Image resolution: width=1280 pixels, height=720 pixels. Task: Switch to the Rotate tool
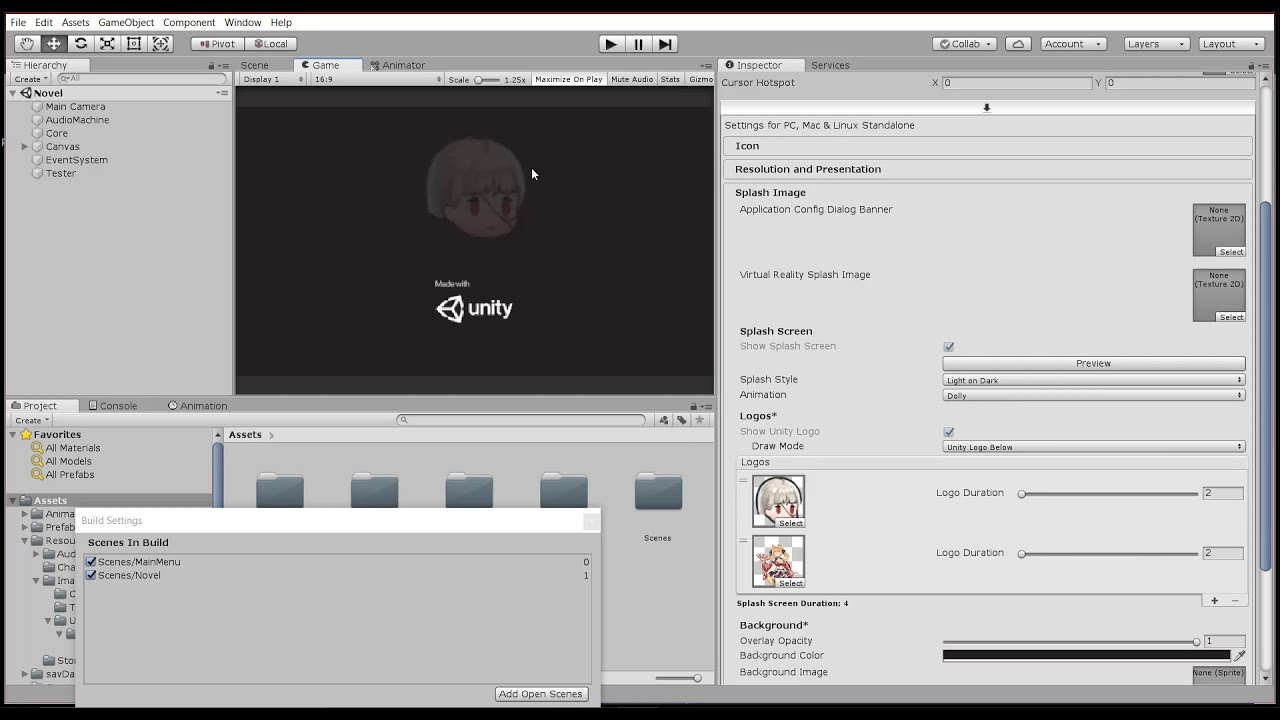point(81,44)
